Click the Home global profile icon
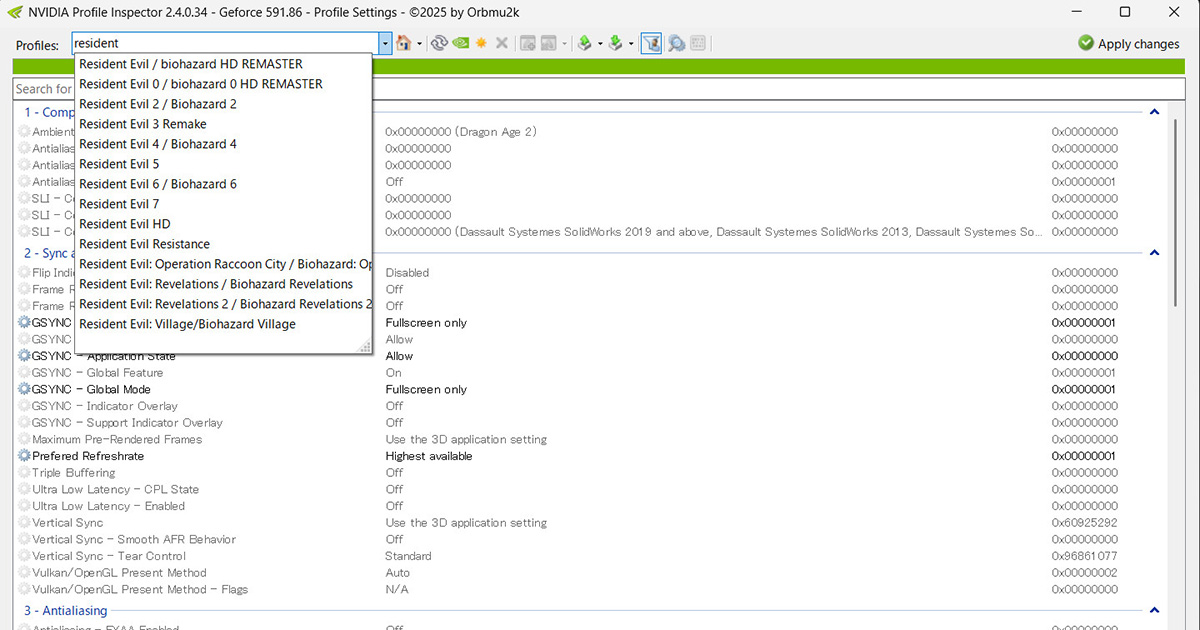Viewport: 1200px width, 630px height. click(x=403, y=44)
